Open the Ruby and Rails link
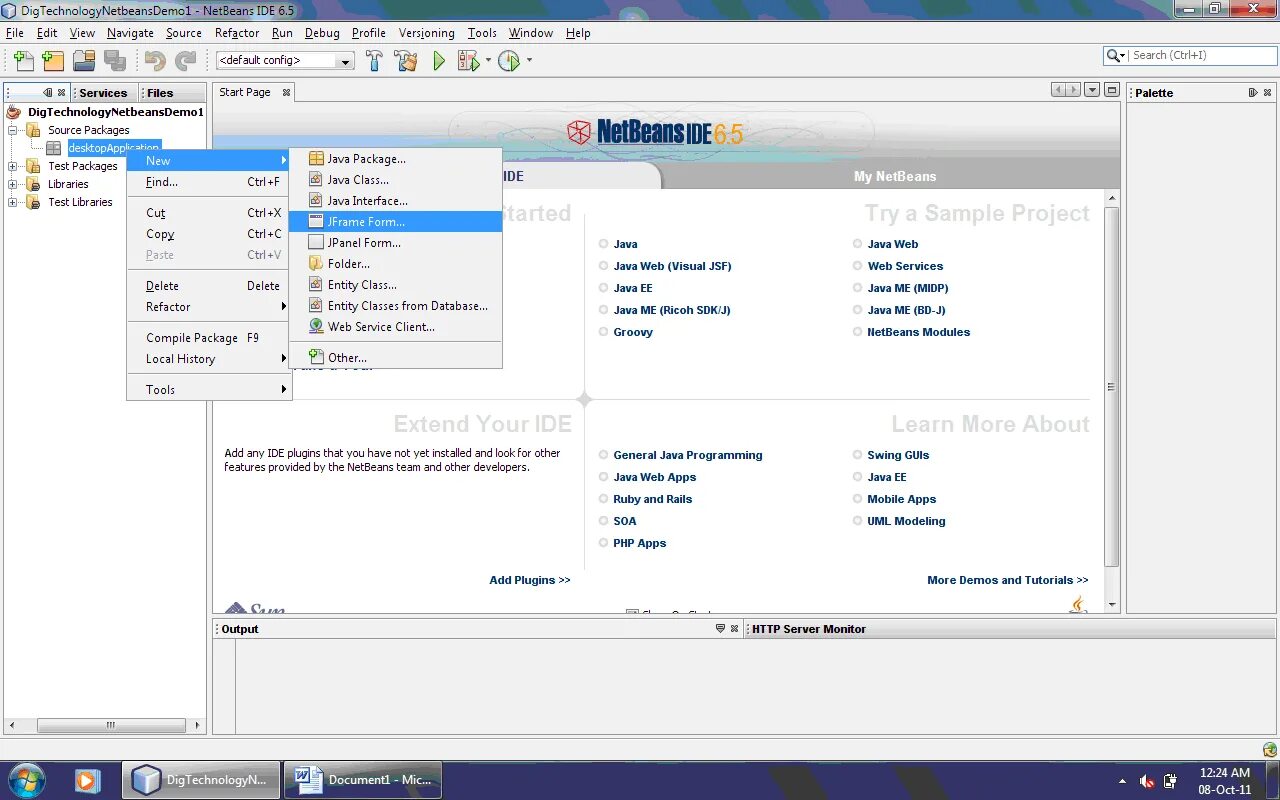The height and width of the screenshot is (800, 1280). (653, 499)
